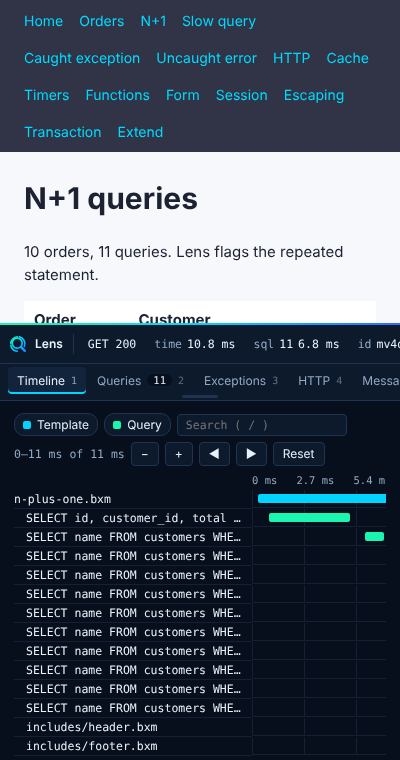Switch to the Timeline tab
The width and height of the screenshot is (400, 760).
click(x=47, y=381)
